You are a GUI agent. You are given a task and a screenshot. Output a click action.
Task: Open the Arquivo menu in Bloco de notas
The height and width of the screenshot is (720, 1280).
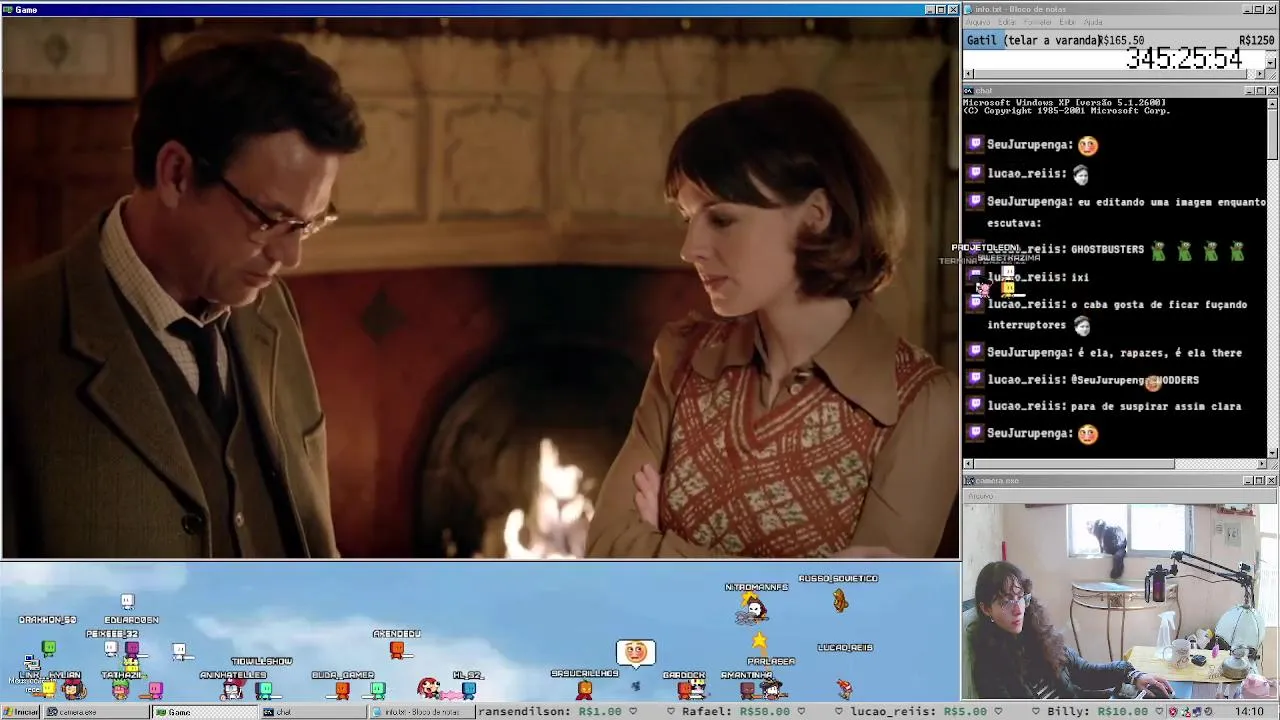(977, 22)
